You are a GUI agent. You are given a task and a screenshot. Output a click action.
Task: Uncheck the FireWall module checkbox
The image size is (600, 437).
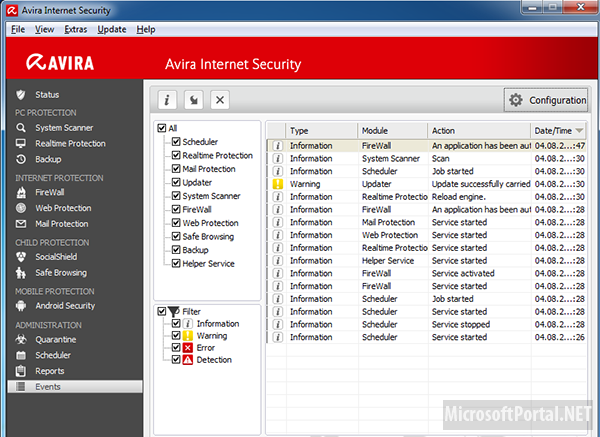tap(176, 209)
